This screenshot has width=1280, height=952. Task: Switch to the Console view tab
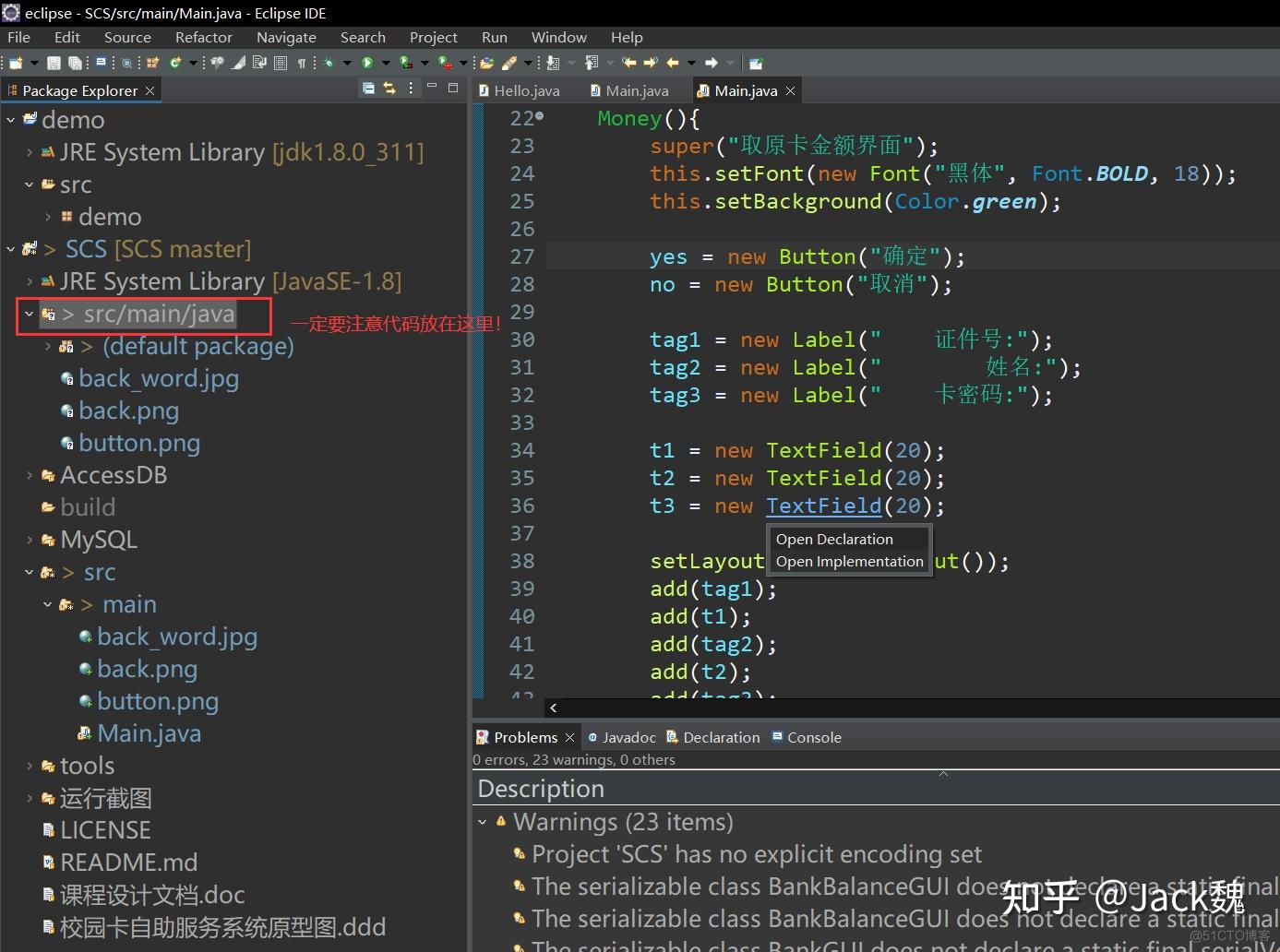[807, 737]
